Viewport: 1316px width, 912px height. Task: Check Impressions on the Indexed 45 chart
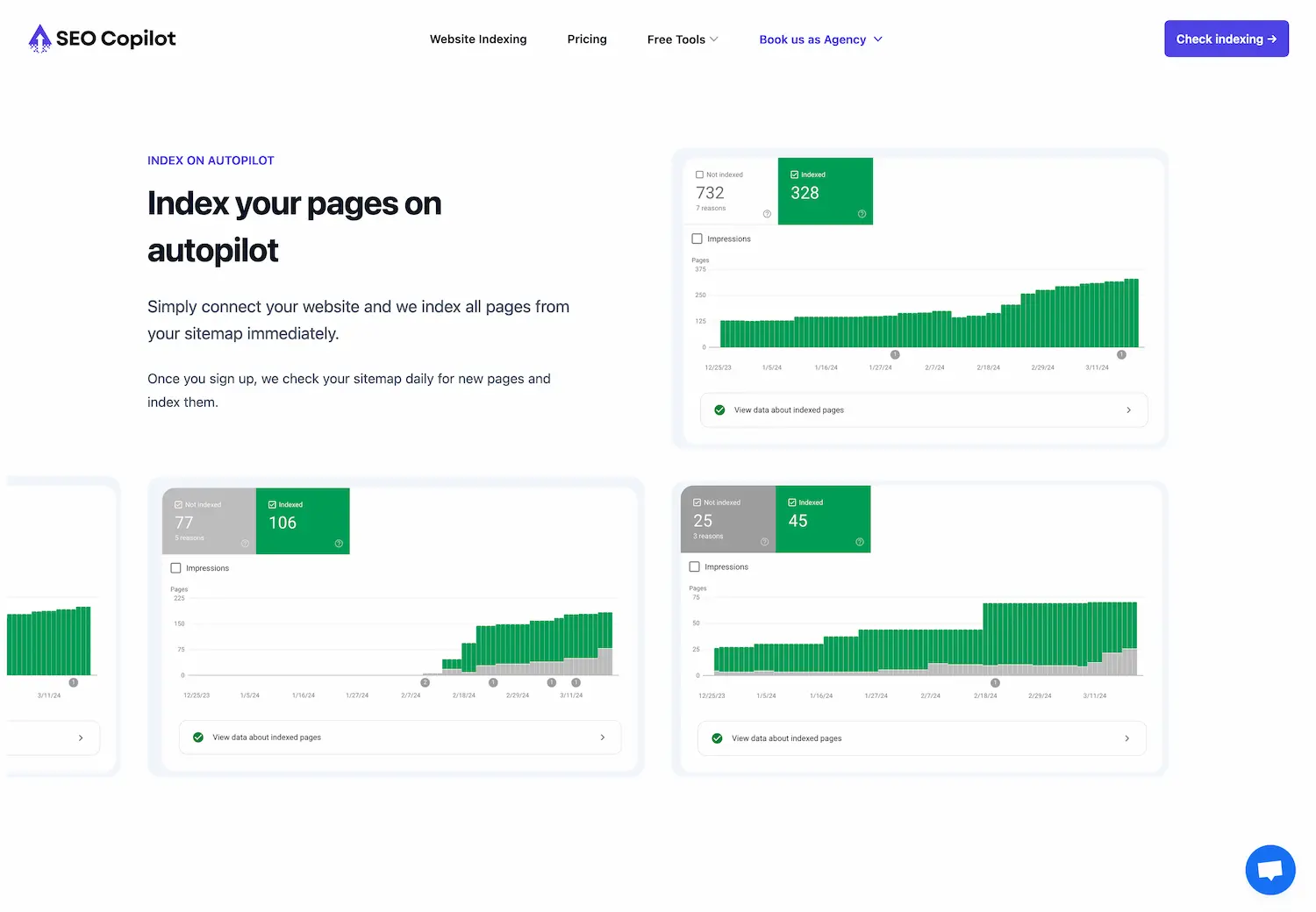(x=694, y=566)
